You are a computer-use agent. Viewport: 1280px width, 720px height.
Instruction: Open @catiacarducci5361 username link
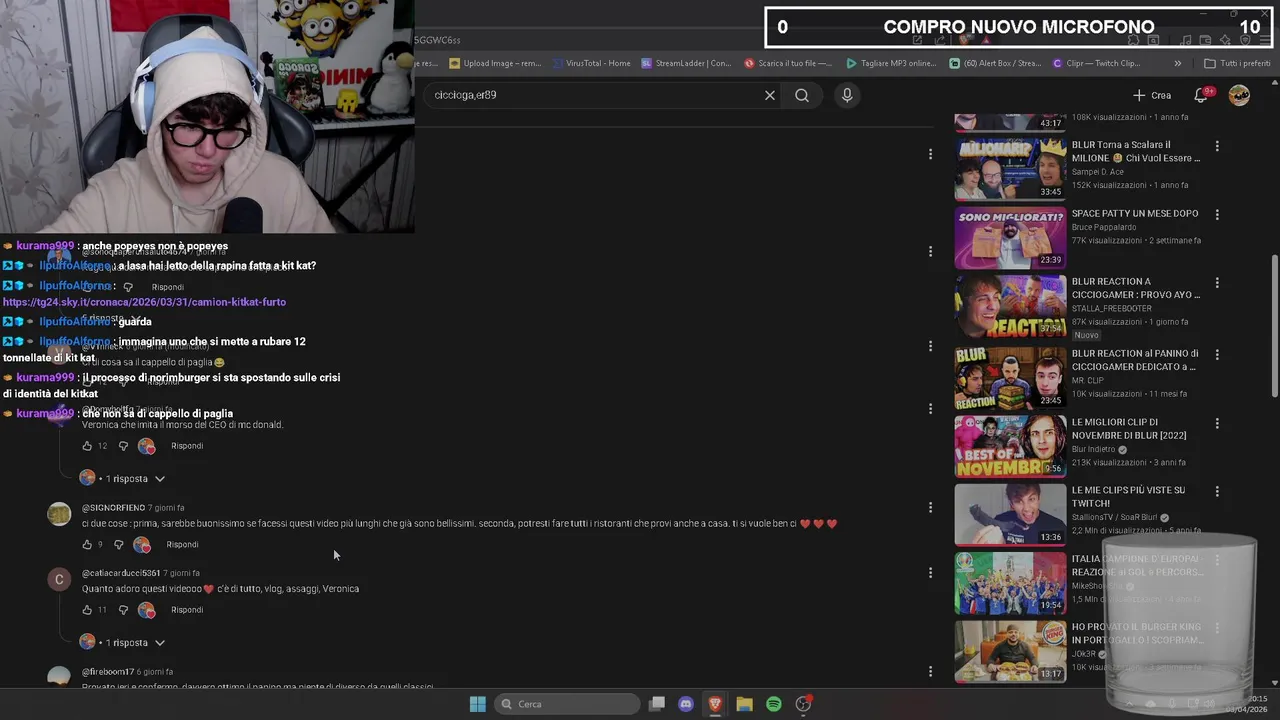click(x=121, y=573)
